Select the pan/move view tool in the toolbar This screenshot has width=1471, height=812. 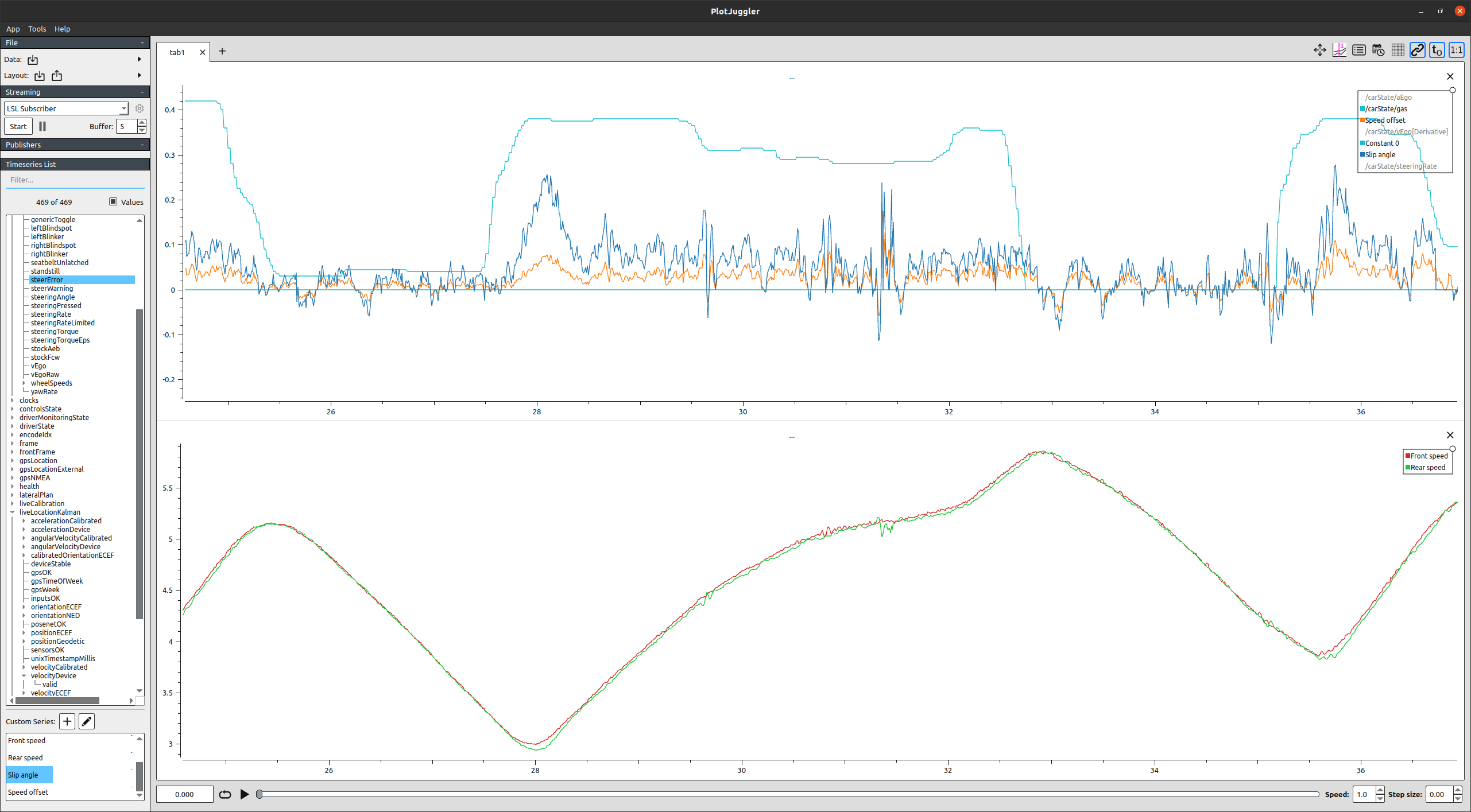coord(1319,50)
